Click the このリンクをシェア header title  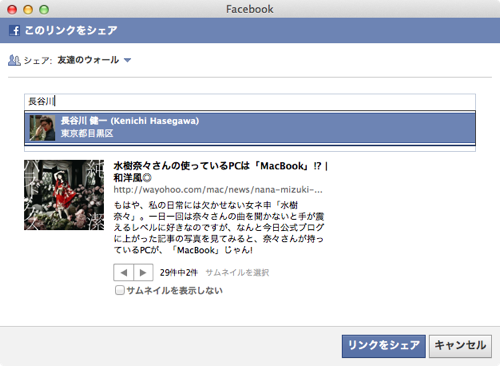click(x=71, y=30)
